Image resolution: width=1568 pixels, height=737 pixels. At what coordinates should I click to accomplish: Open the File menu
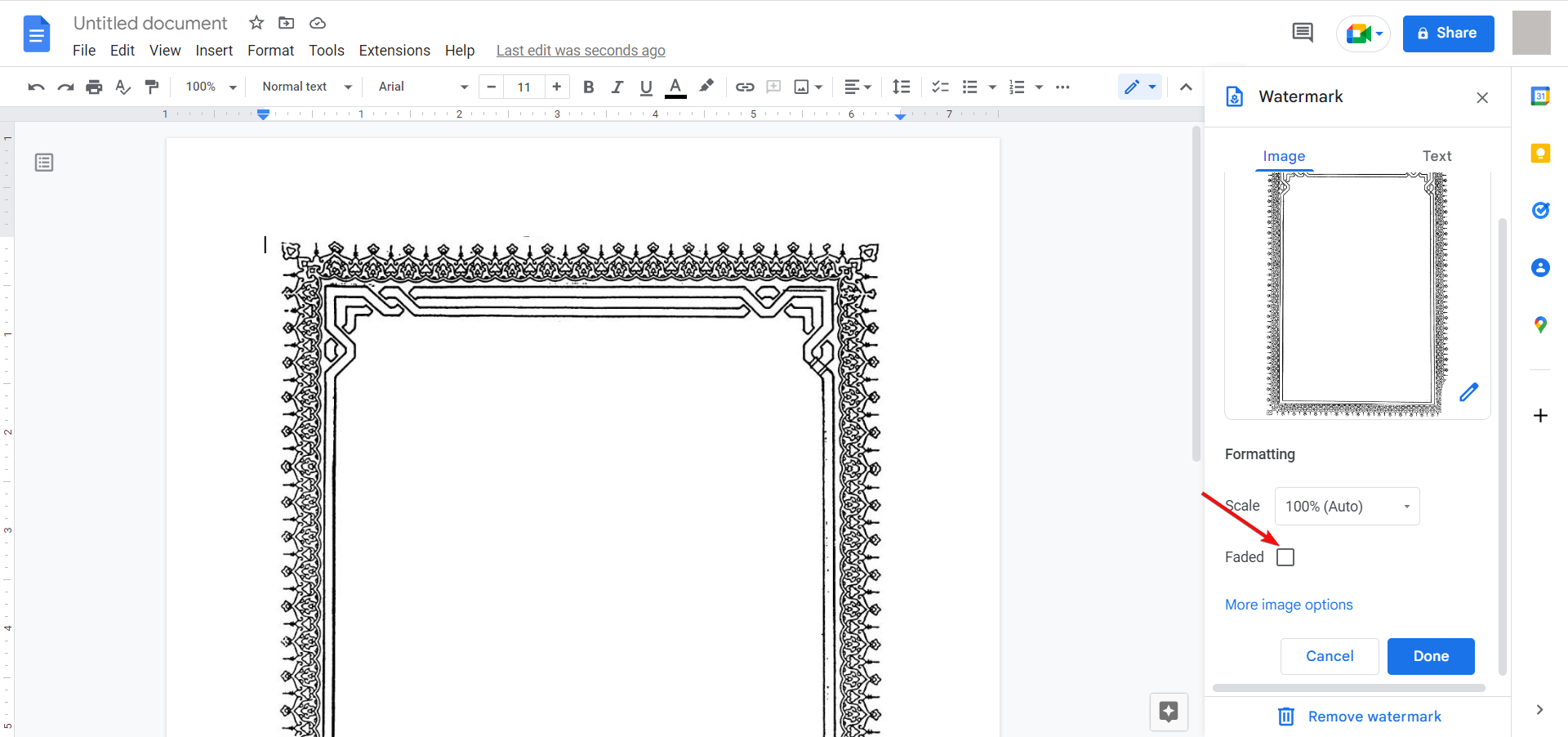tap(84, 51)
